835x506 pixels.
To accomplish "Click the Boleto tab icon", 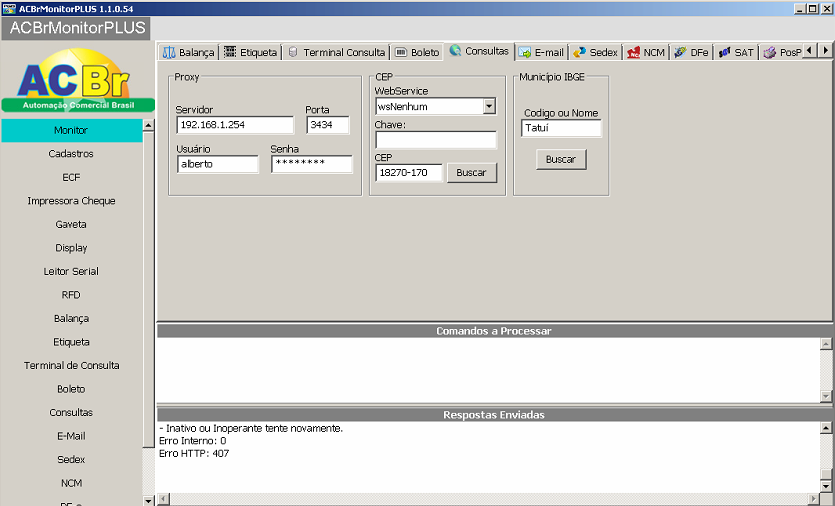I will (x=401, y=52).
